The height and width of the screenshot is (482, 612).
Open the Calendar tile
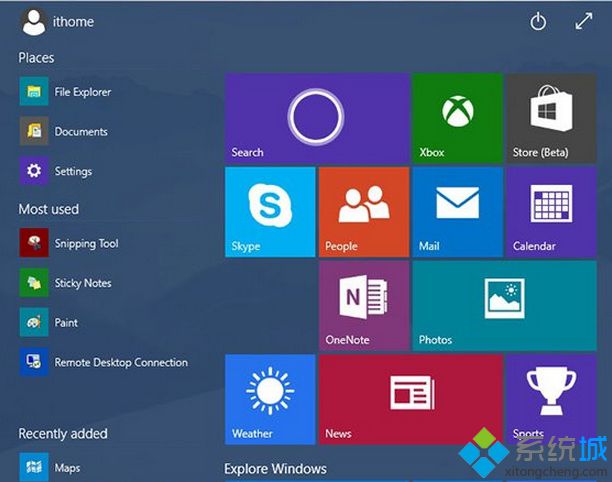pos(551,212)
